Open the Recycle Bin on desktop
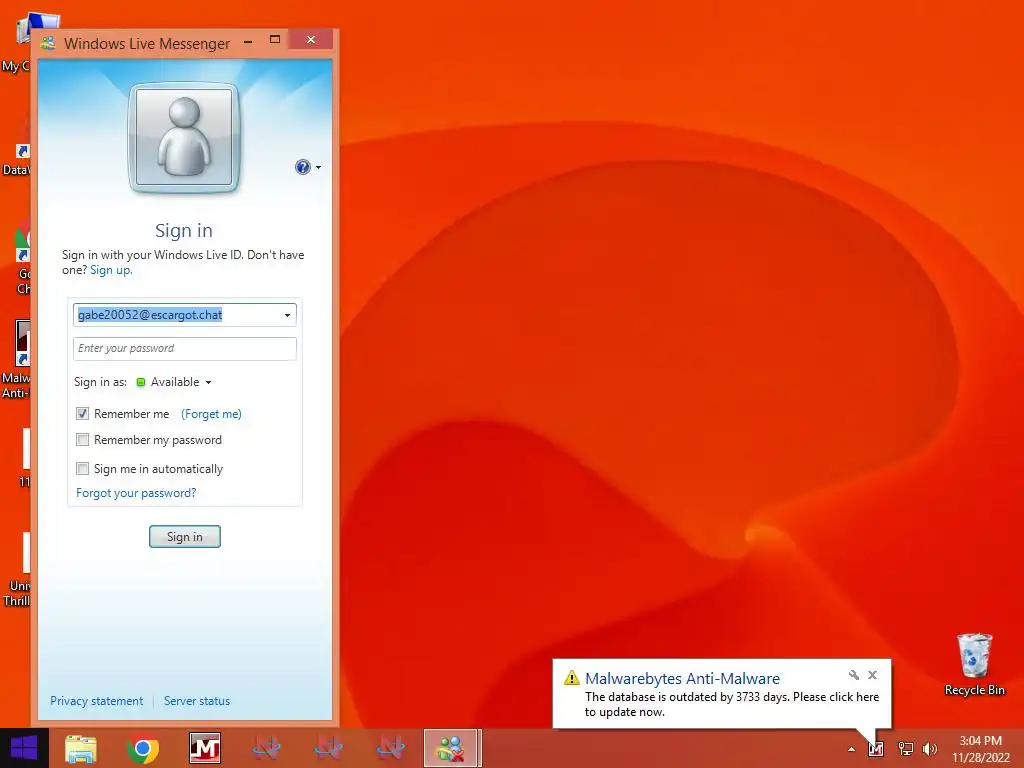The width and height of the screenshot is (1024, 768). (974, 665)
